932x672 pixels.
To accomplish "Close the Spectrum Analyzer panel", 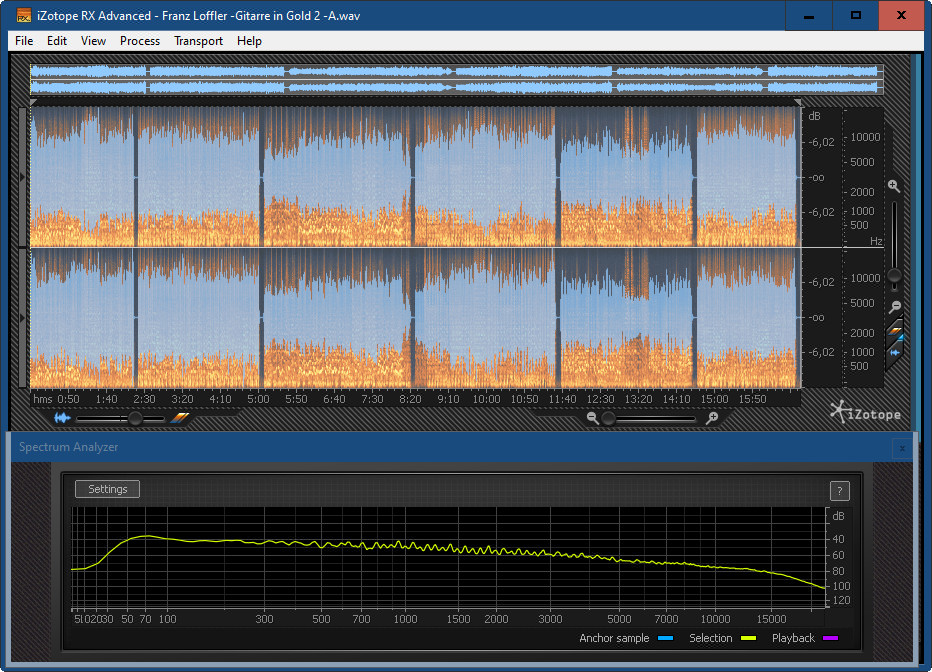I will point(902,448).
